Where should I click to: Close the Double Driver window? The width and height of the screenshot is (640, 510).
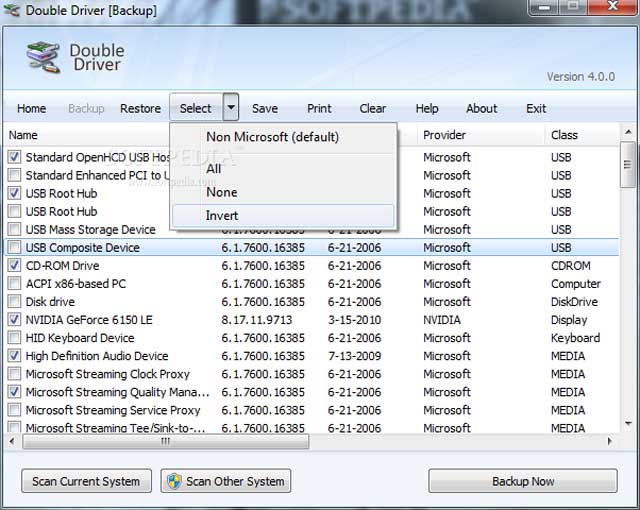coord(612,7)
